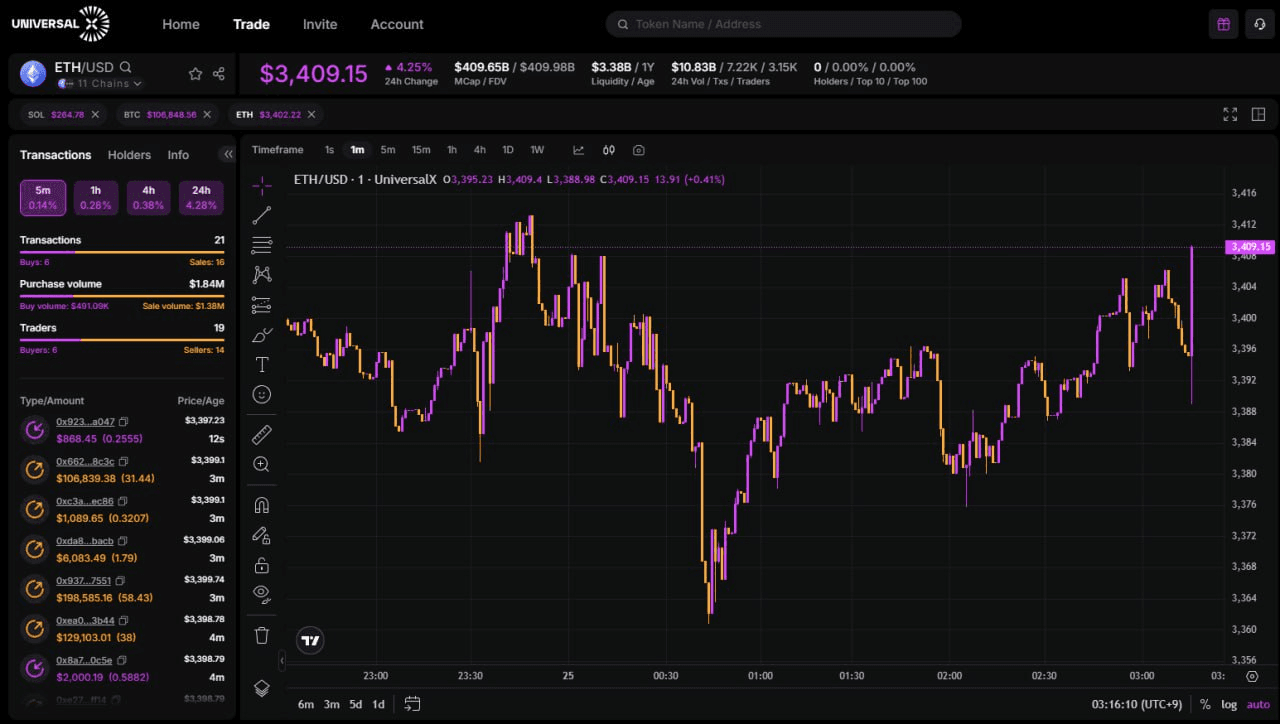Toggle log scale on price axis

click(x=1229, y=704)
